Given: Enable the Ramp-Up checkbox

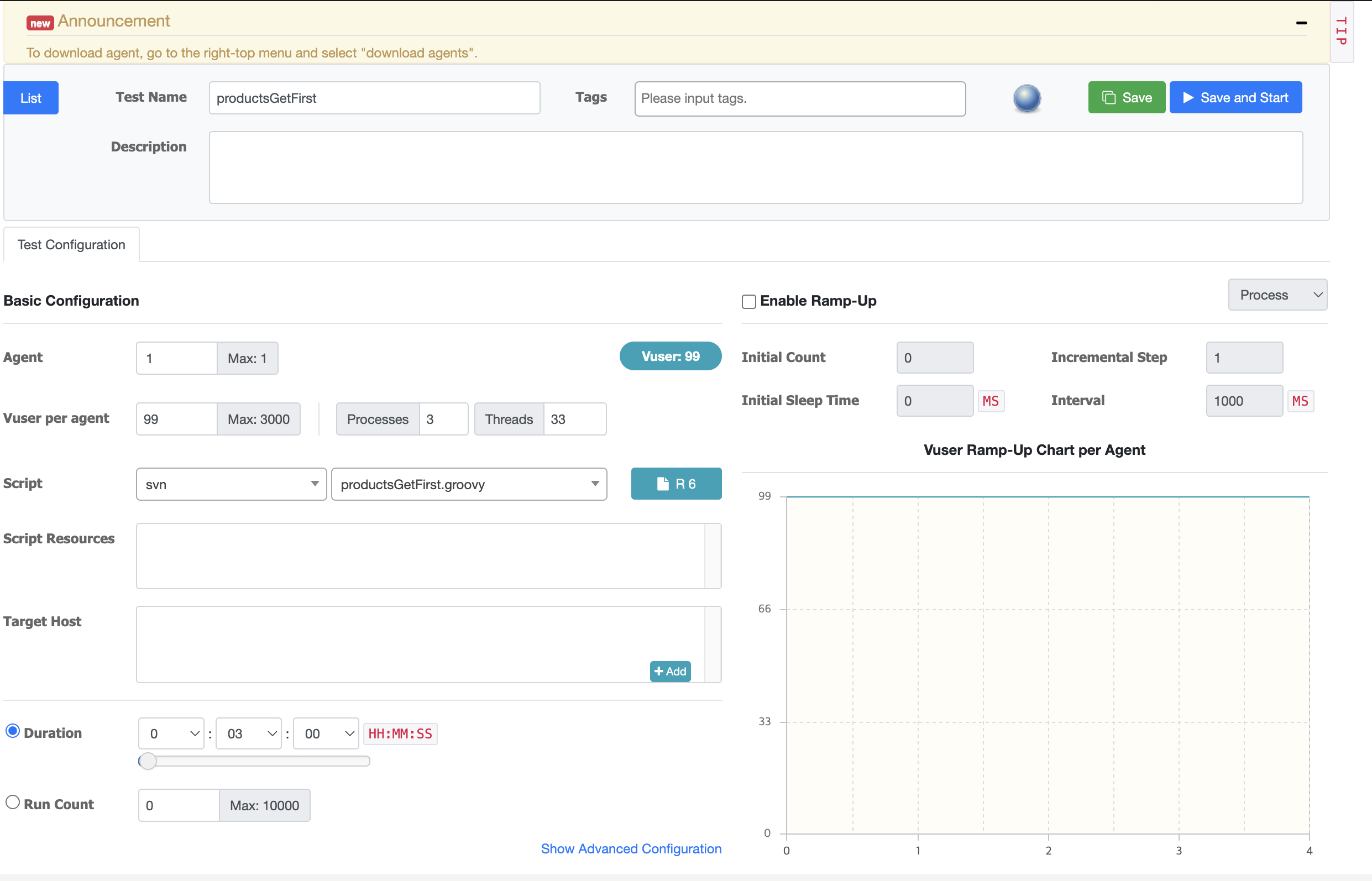Looking at the screenshot, I should coord(748,301).
